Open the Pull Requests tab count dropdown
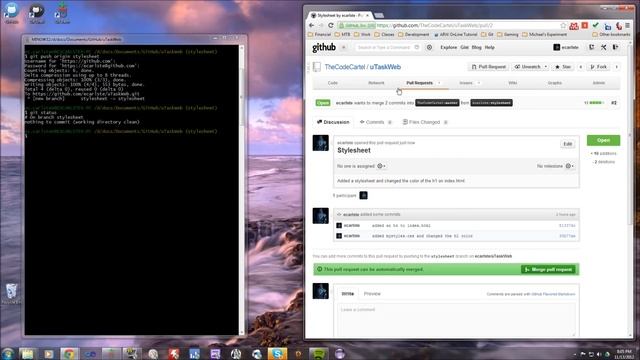 coord(440,83)
